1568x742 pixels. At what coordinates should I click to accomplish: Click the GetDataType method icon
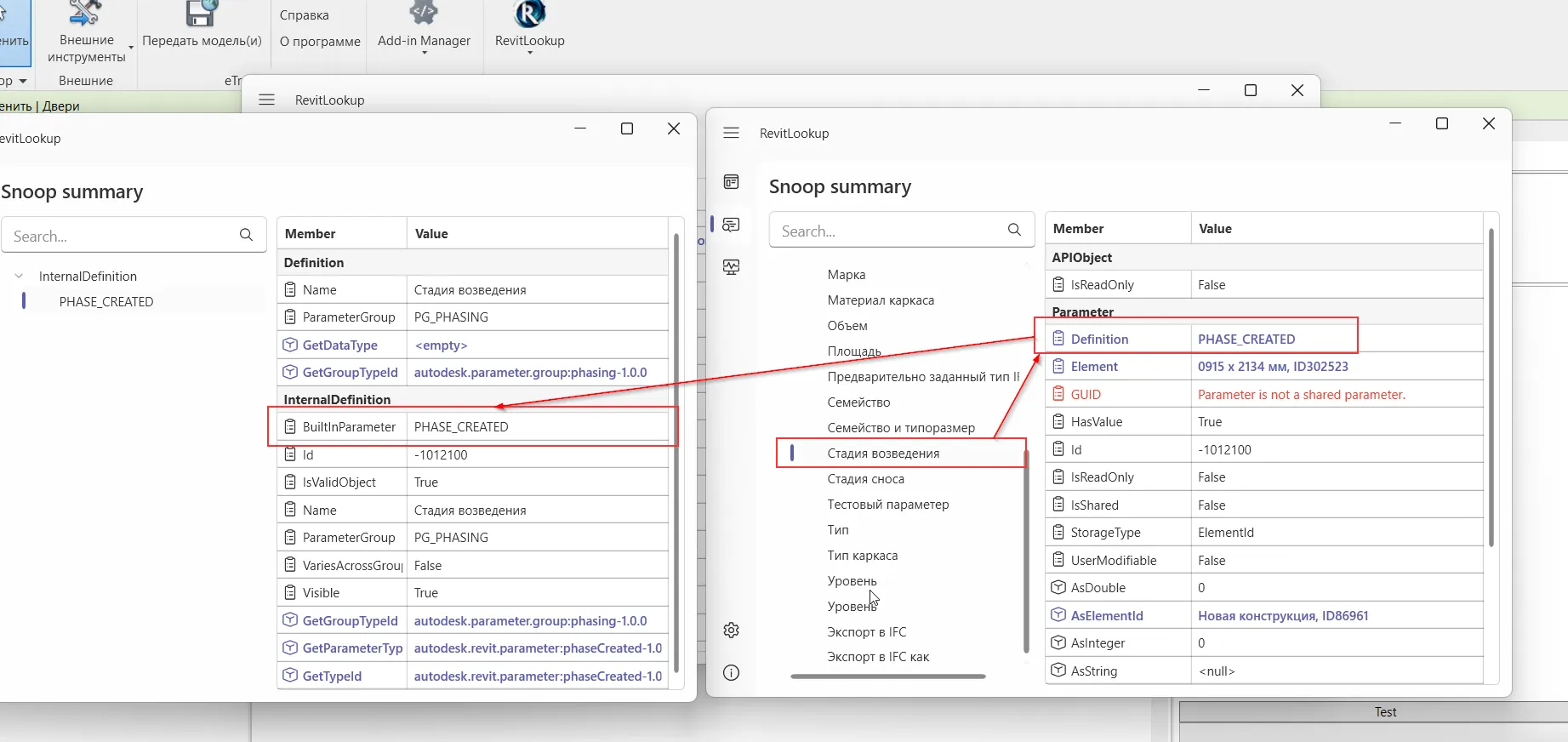(x=290, y=345)
